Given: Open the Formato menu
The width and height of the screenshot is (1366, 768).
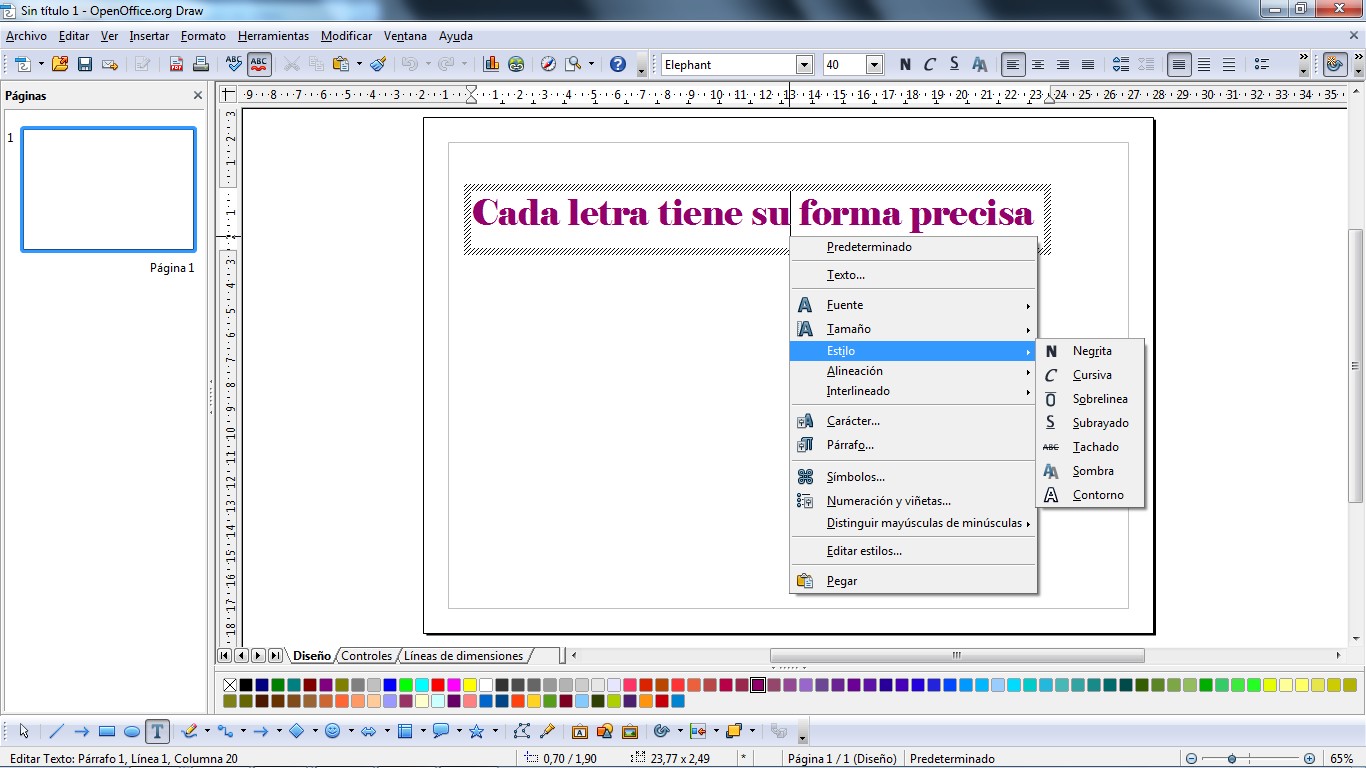Looking at the screenshot, I should coord(203,36).
